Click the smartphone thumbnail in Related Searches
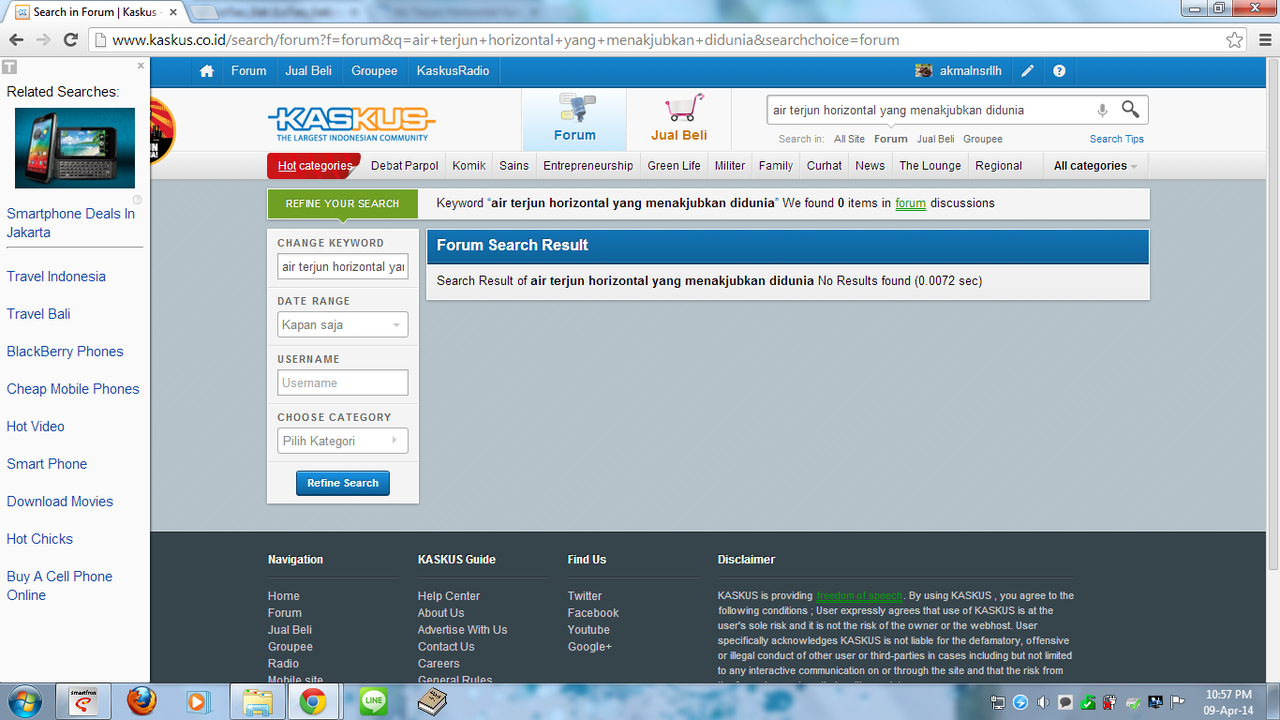Screen dimensions: 1280x720 (x=75, y=148)
